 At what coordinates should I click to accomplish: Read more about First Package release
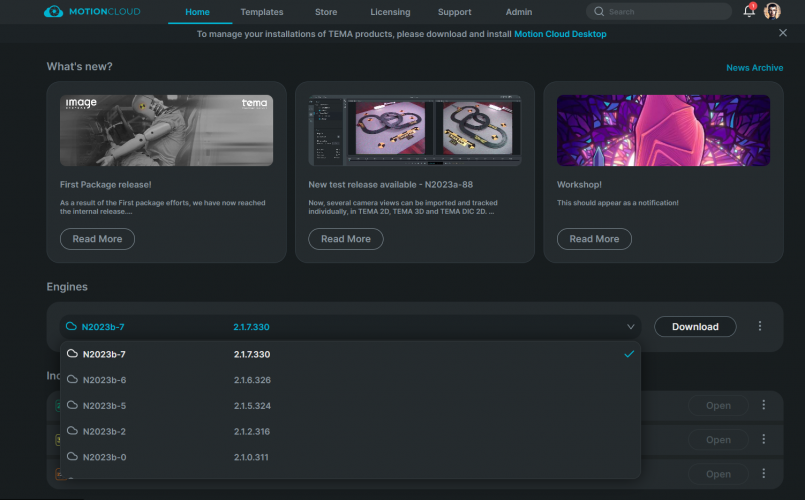[97, 239]
